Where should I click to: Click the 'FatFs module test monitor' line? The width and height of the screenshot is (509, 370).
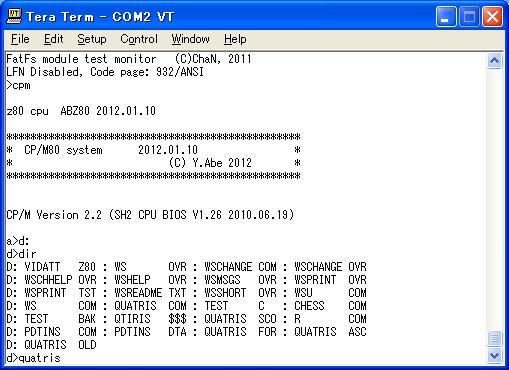129,59
